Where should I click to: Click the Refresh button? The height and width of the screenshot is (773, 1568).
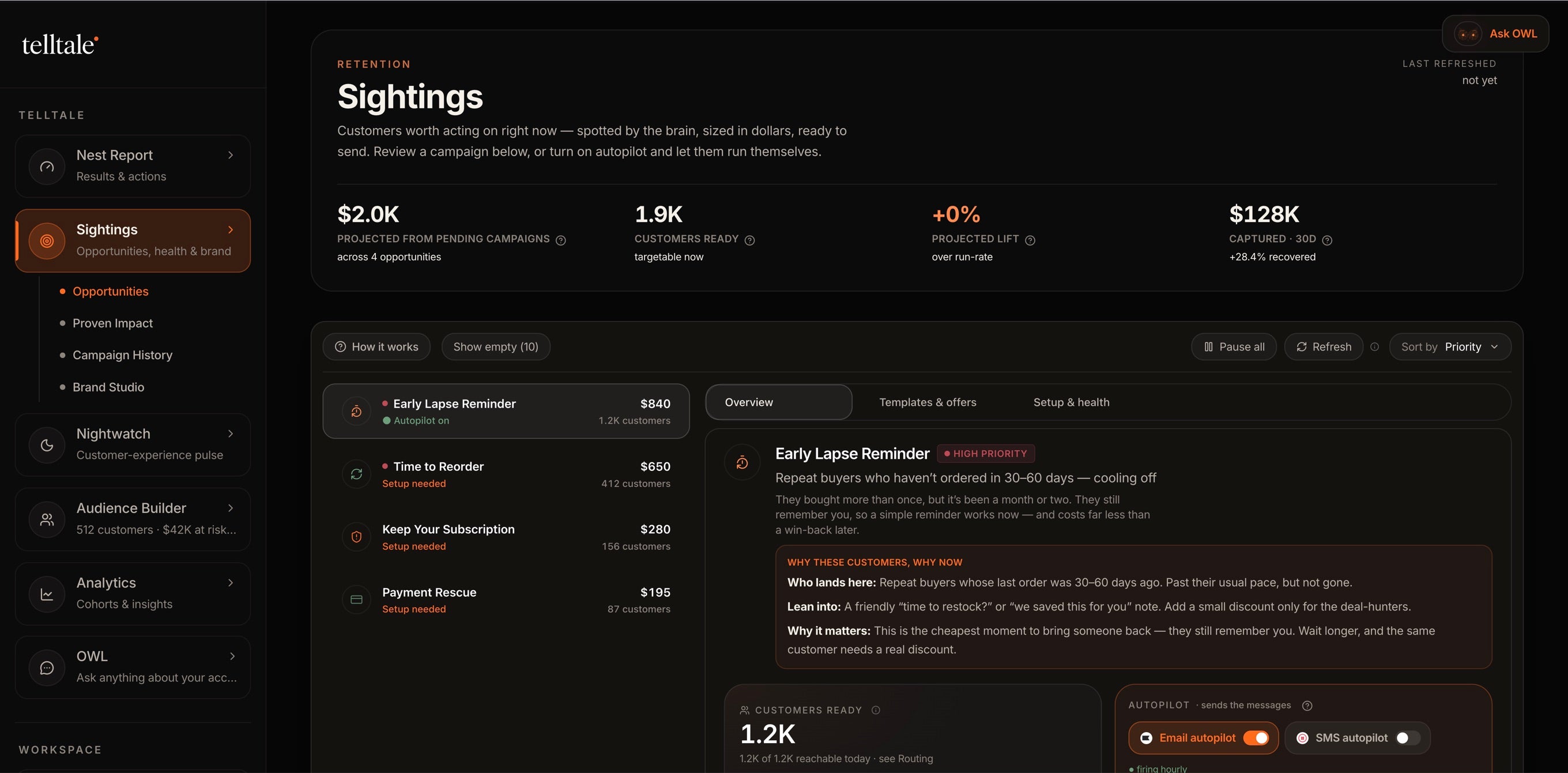tap(1324, 347)
